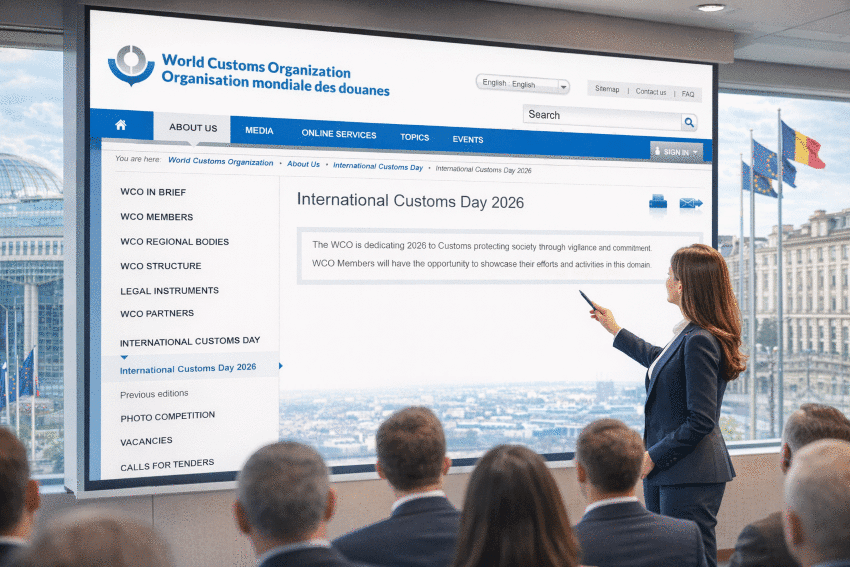Open Previous editions in the sidebar
The image size is (850, 567).
pos(154,394)
